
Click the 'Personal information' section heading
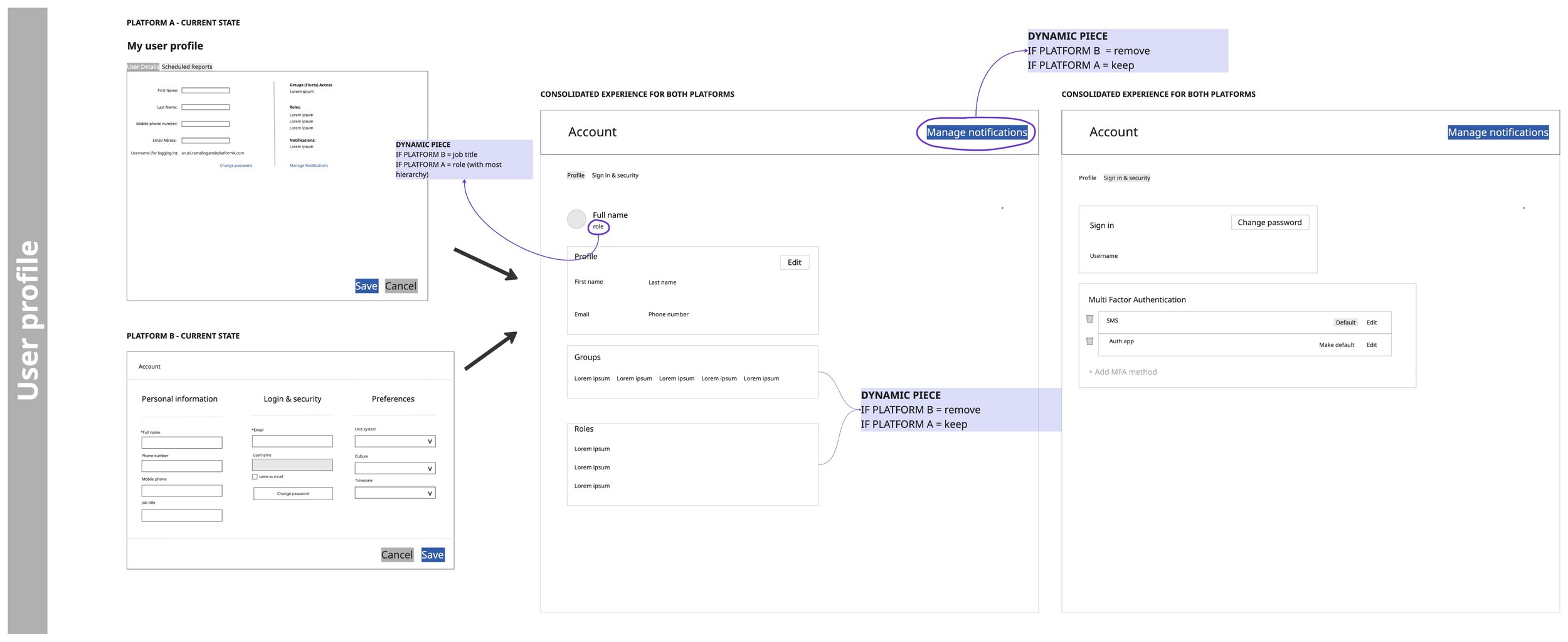179,399
